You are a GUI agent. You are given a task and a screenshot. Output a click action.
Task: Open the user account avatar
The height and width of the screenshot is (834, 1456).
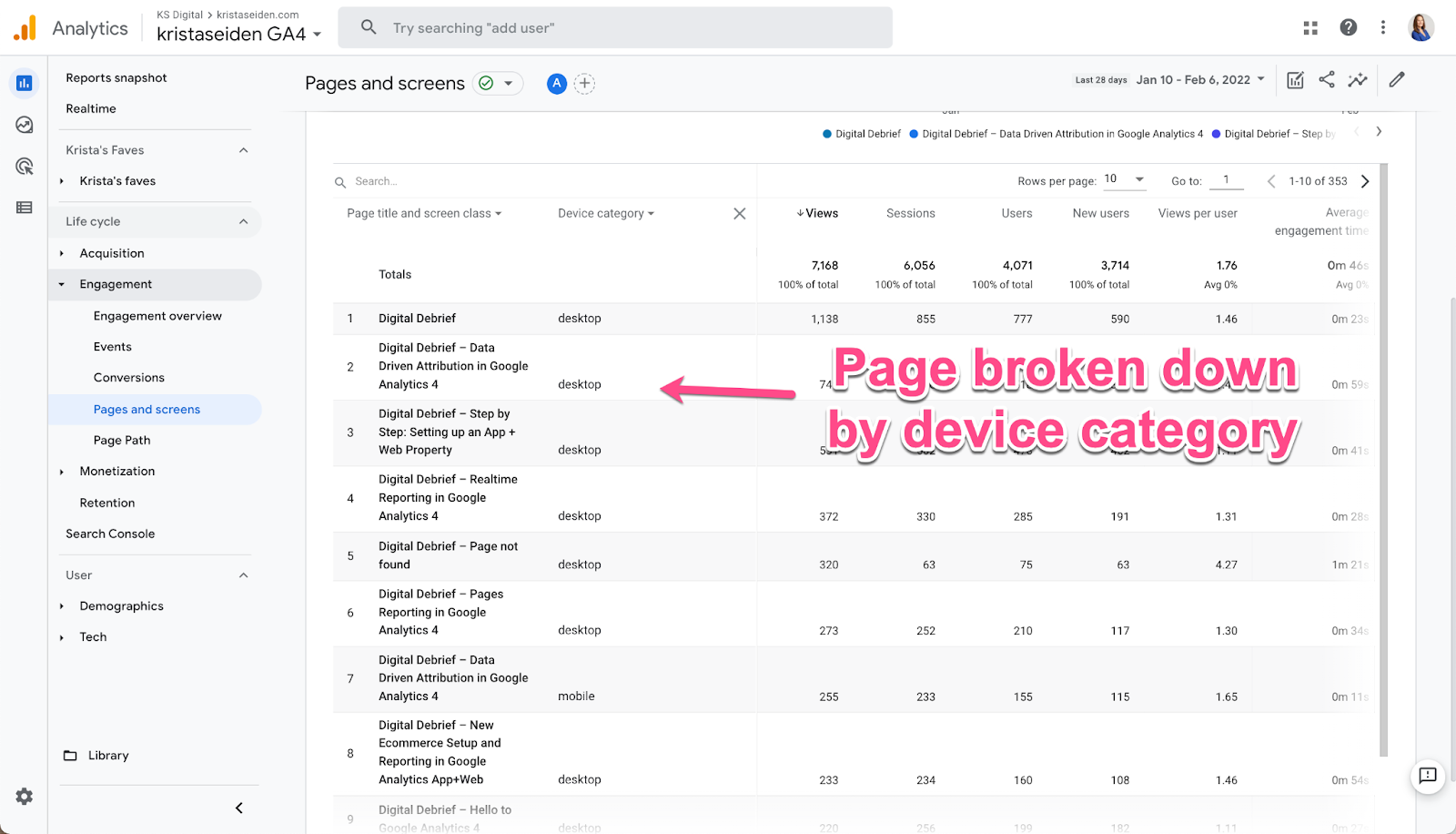1421,28
